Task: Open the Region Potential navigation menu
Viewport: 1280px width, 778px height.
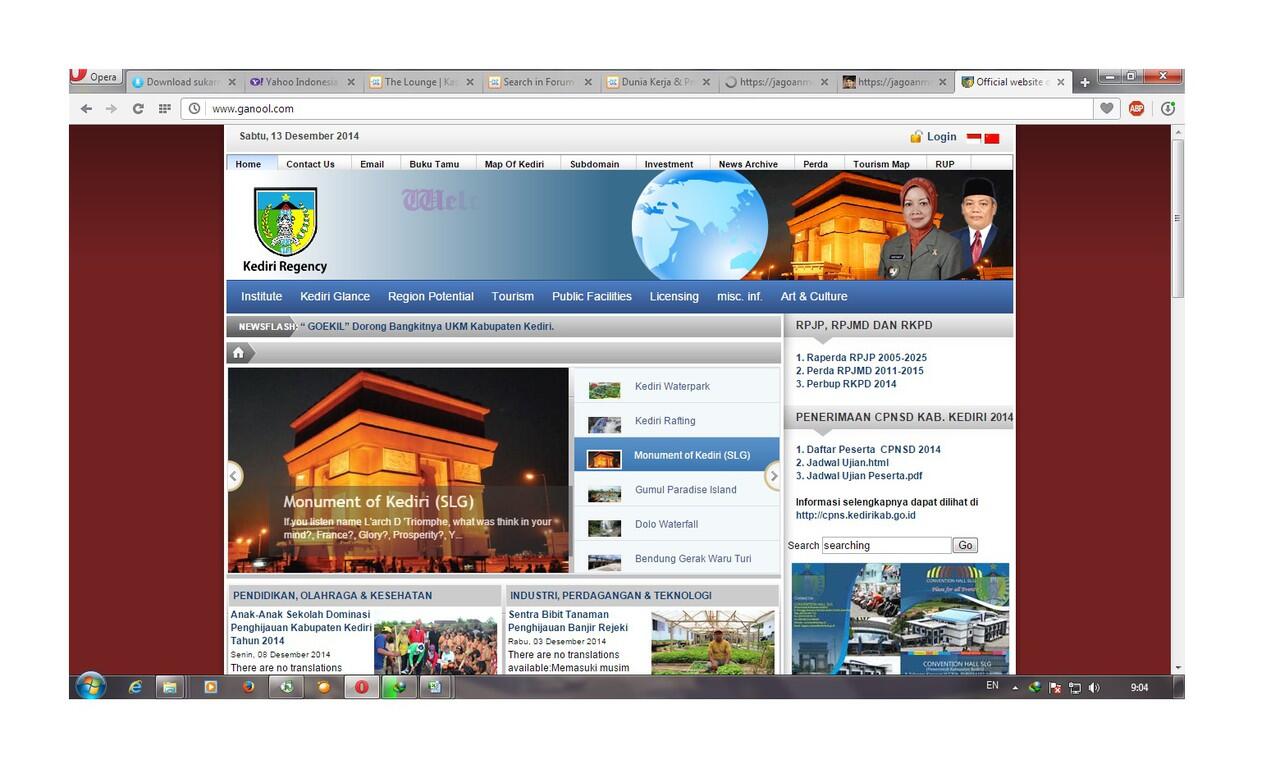Action: pyautogui.click(x=431, y=297)
